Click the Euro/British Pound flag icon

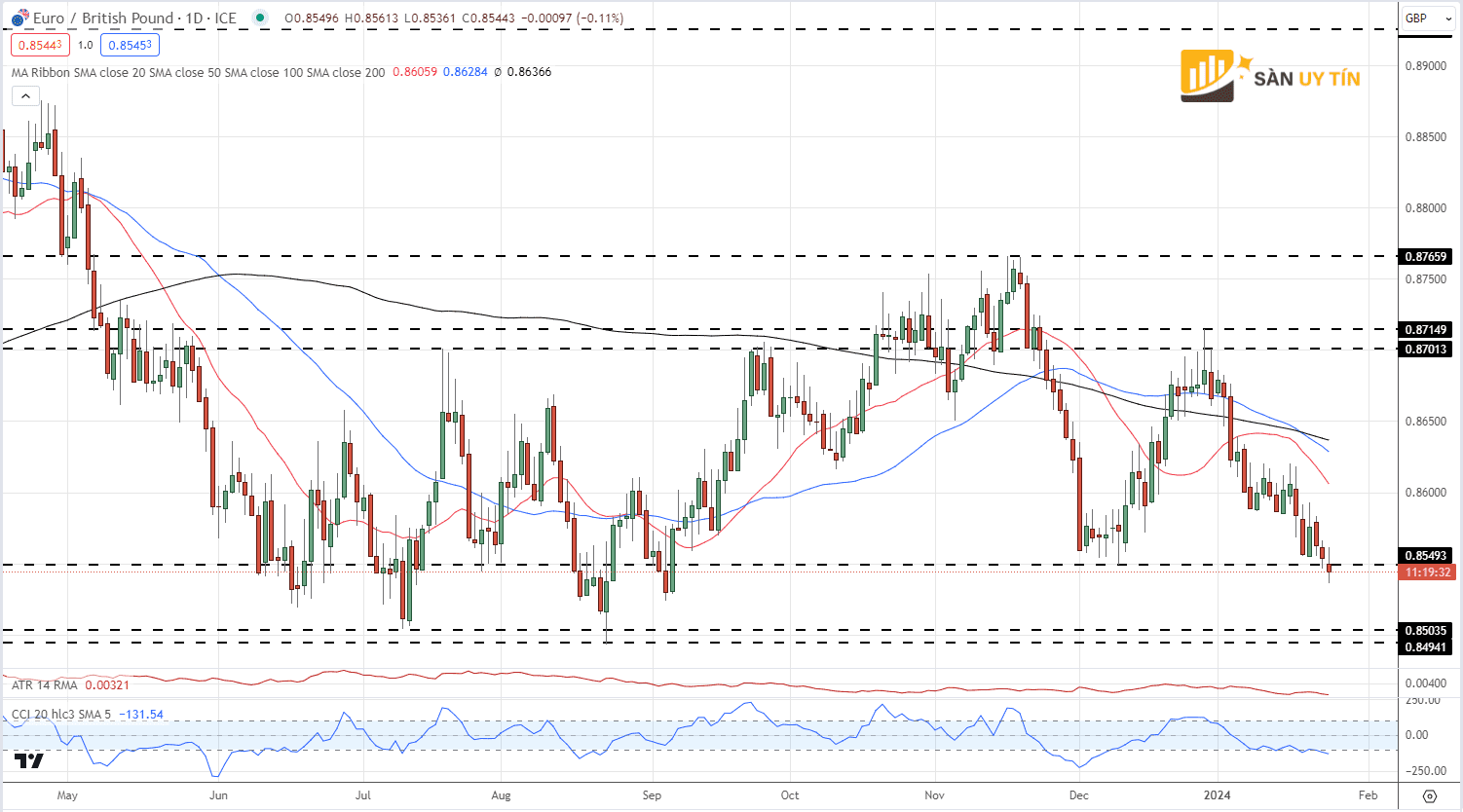tap(20, 18)
